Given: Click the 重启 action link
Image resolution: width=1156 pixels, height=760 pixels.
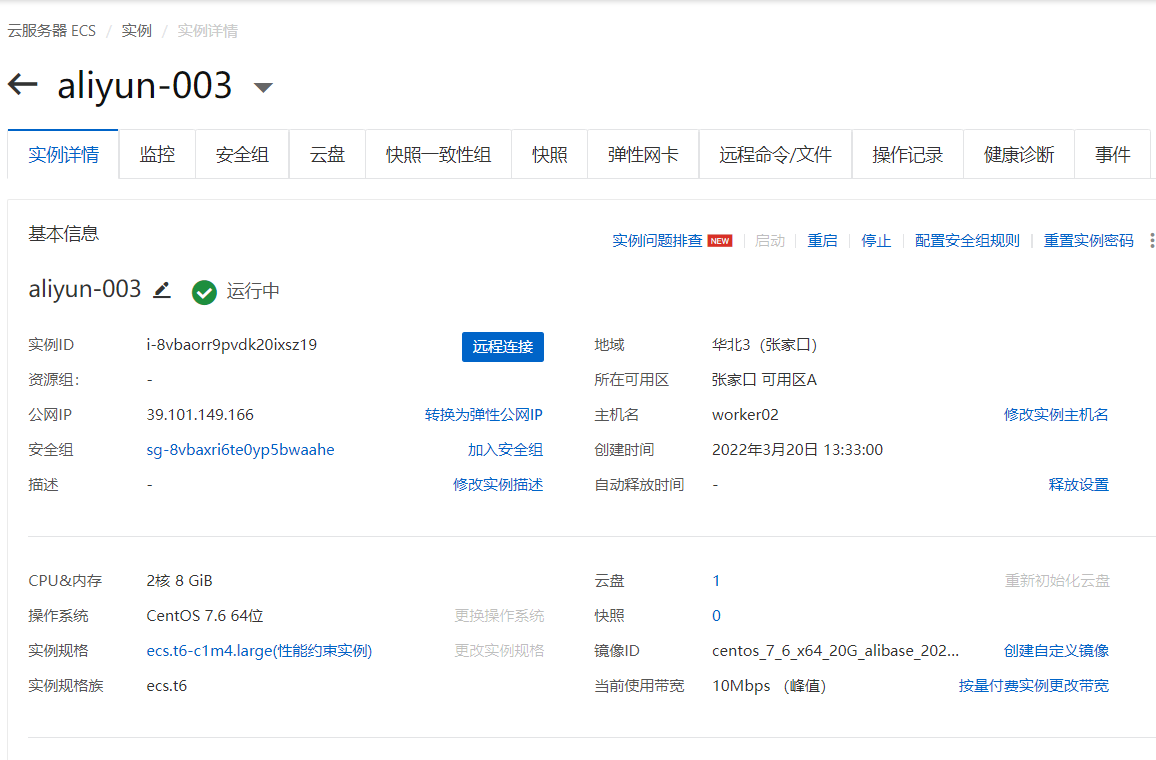Looking at the screenshot, I should pos(822,241).
